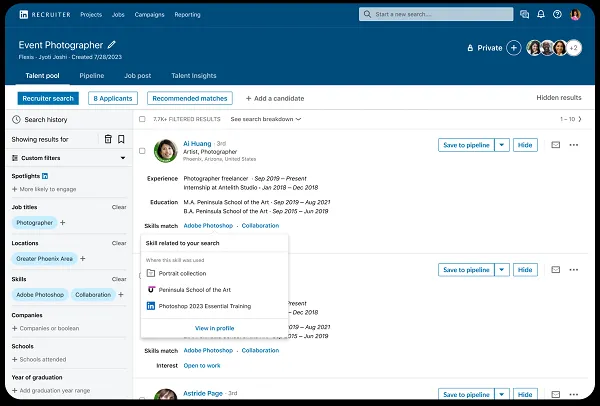Click the LinkedIn Recruiter logo

click(45, 15)
